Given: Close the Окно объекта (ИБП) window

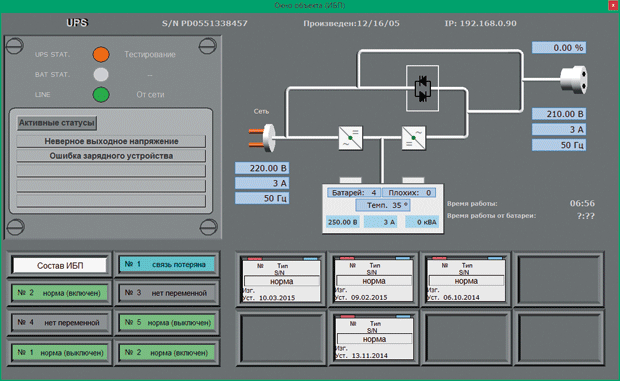Looking at the screenshot, I should pyautogui.click(x=614, y=5).
